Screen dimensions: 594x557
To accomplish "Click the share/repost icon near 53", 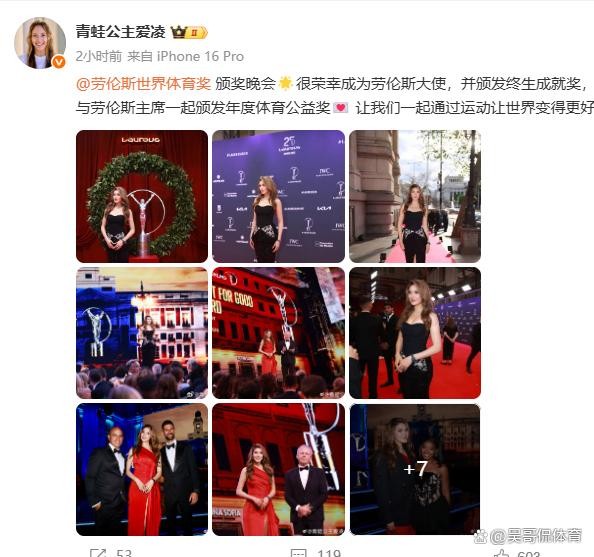I will [98, 553].
